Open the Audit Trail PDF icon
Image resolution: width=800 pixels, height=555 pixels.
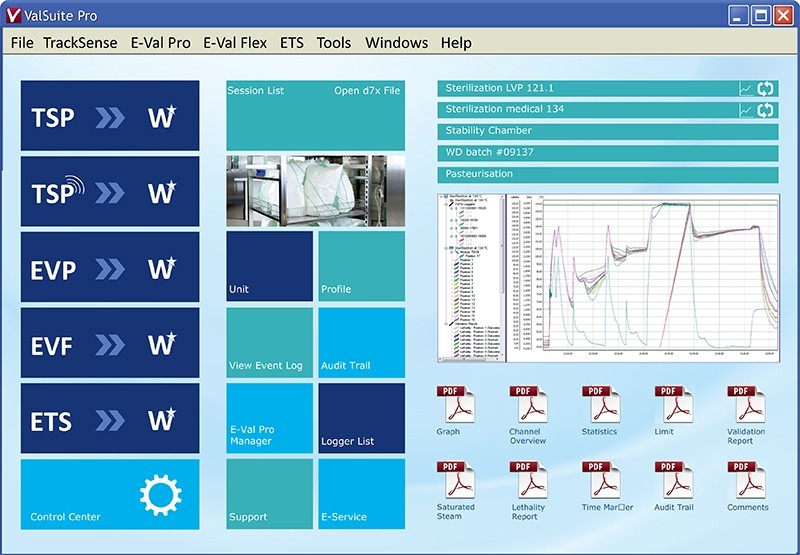(x=674, y=480)
